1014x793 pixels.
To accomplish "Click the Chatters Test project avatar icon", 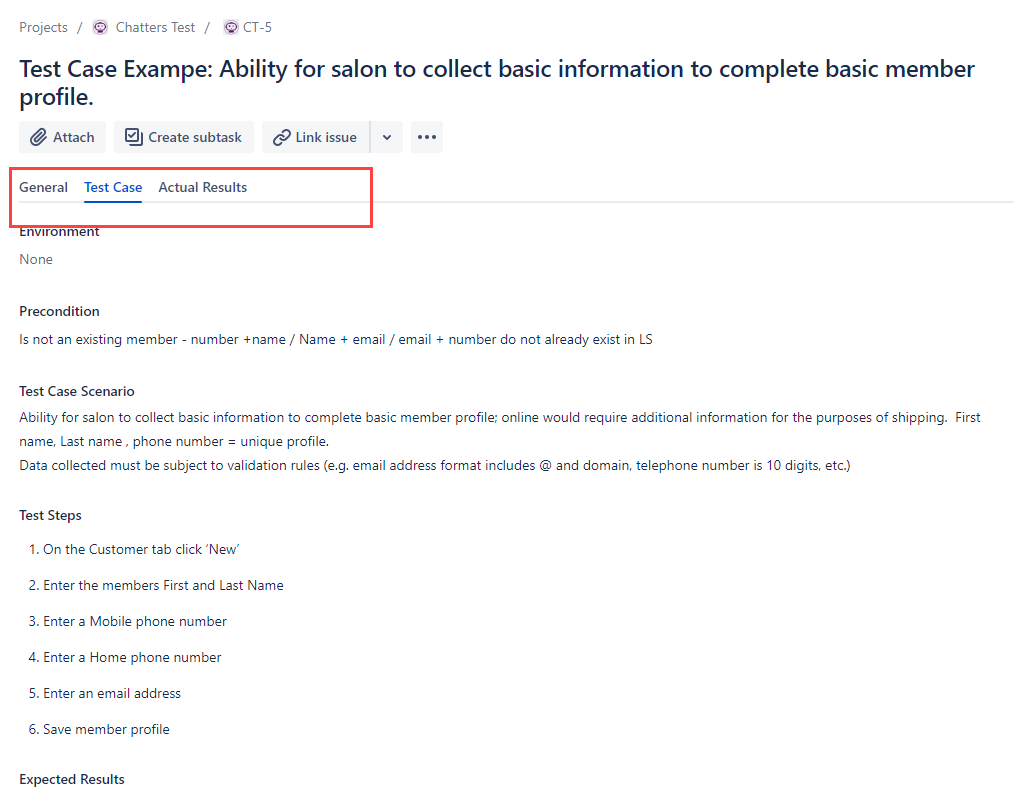I will 100,27.
